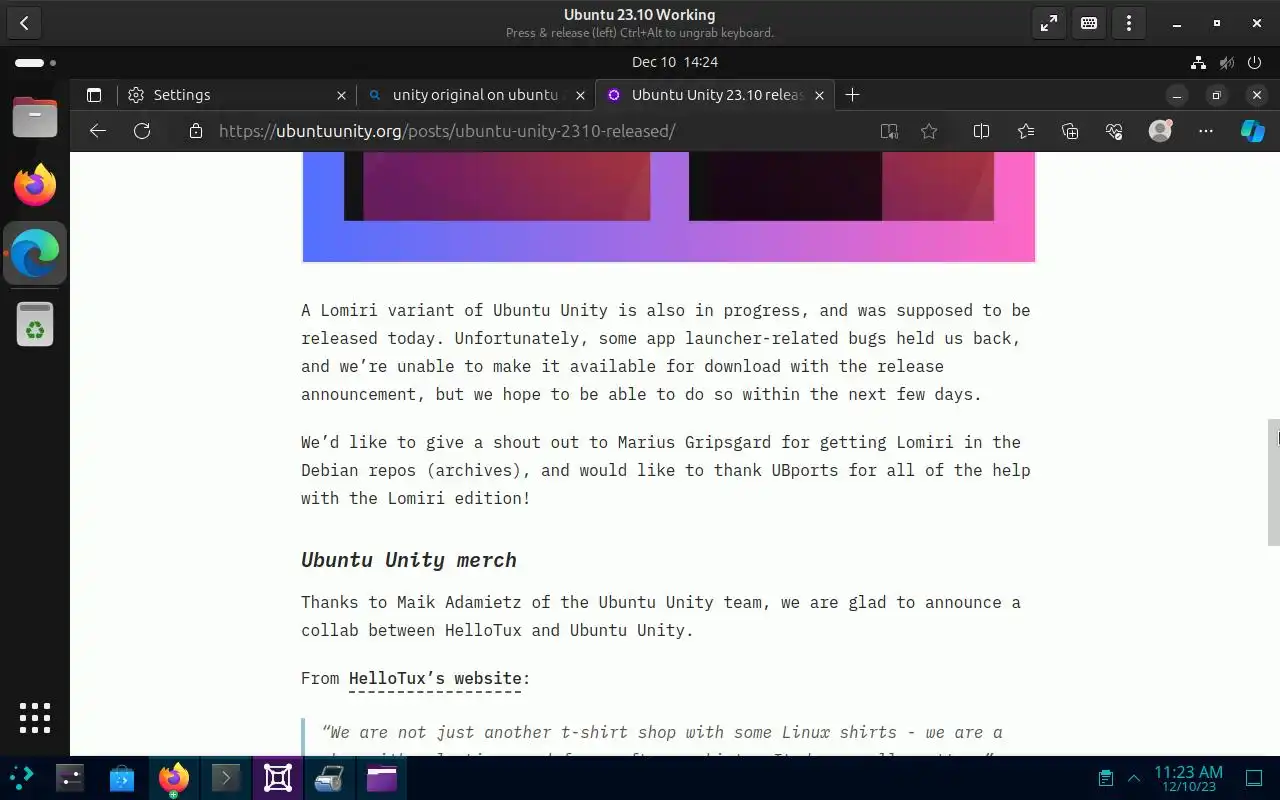This screenshot has width=1280, height=800.
Task: Open the Activities overview pill
Action: pyautogui.click(x=35, y=62)
